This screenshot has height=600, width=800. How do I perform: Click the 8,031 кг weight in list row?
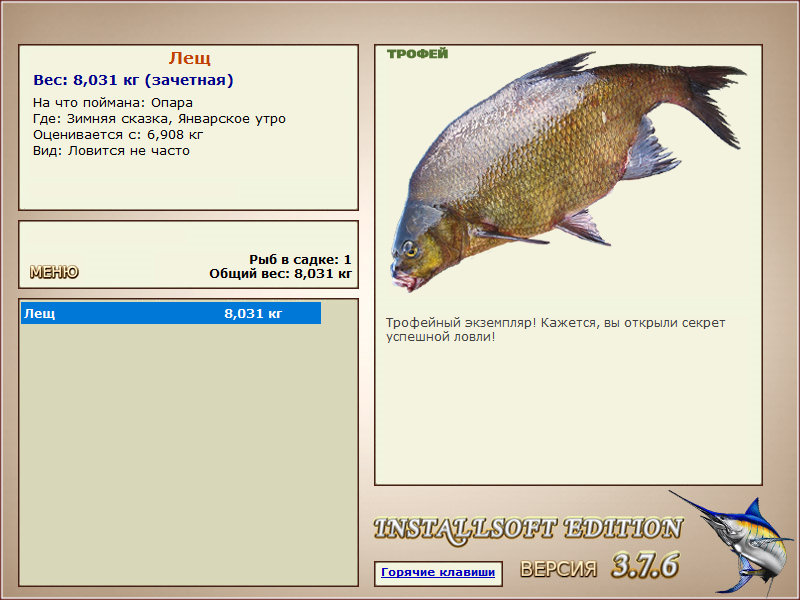tap(253, 313)
